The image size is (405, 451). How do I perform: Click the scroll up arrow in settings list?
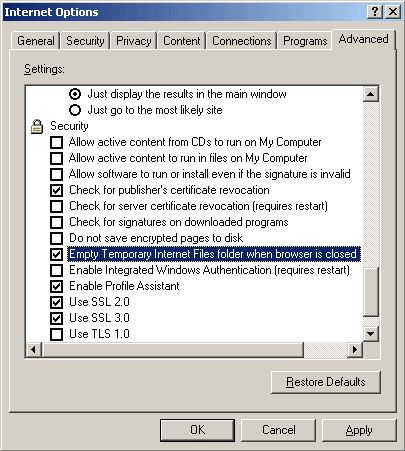[371, 94]
